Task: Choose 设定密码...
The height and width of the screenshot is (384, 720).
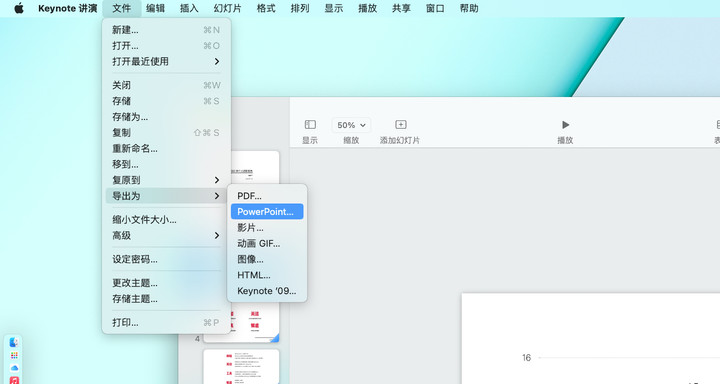Action: pyautogui.click(x=166, y=259)
